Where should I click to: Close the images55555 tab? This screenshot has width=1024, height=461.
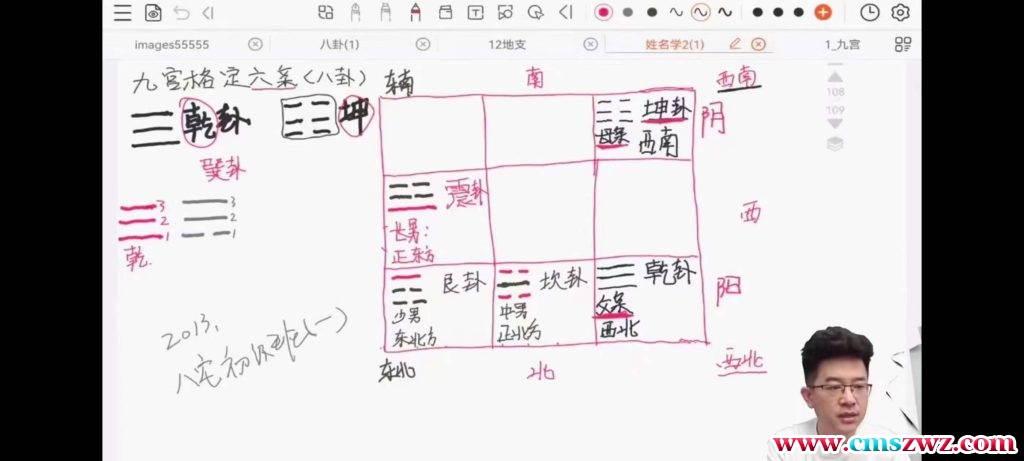(255, 44)
